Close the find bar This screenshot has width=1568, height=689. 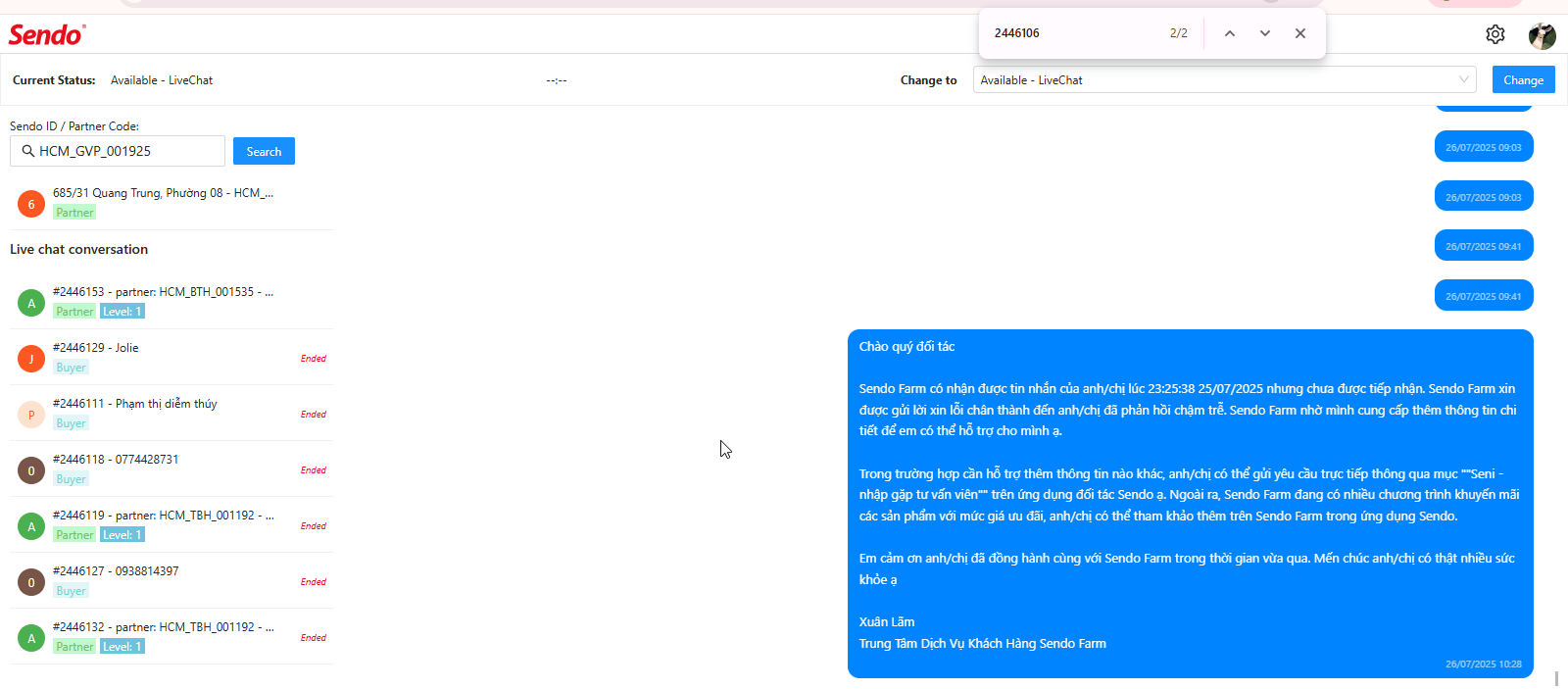1300,33
